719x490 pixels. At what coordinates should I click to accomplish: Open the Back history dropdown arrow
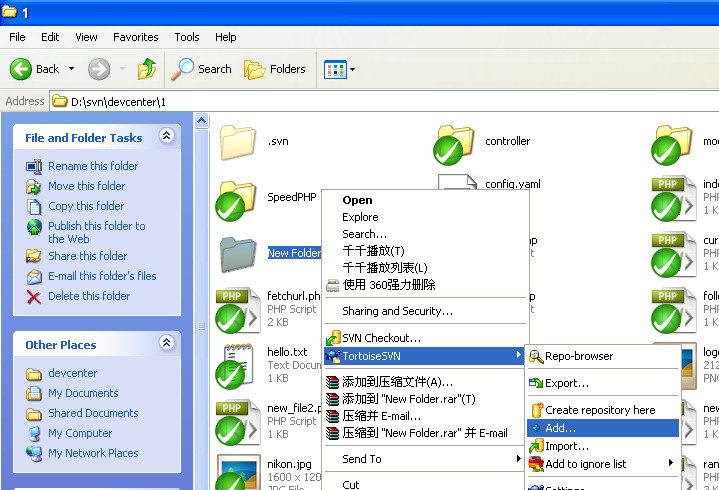click(x=72, y=69)
